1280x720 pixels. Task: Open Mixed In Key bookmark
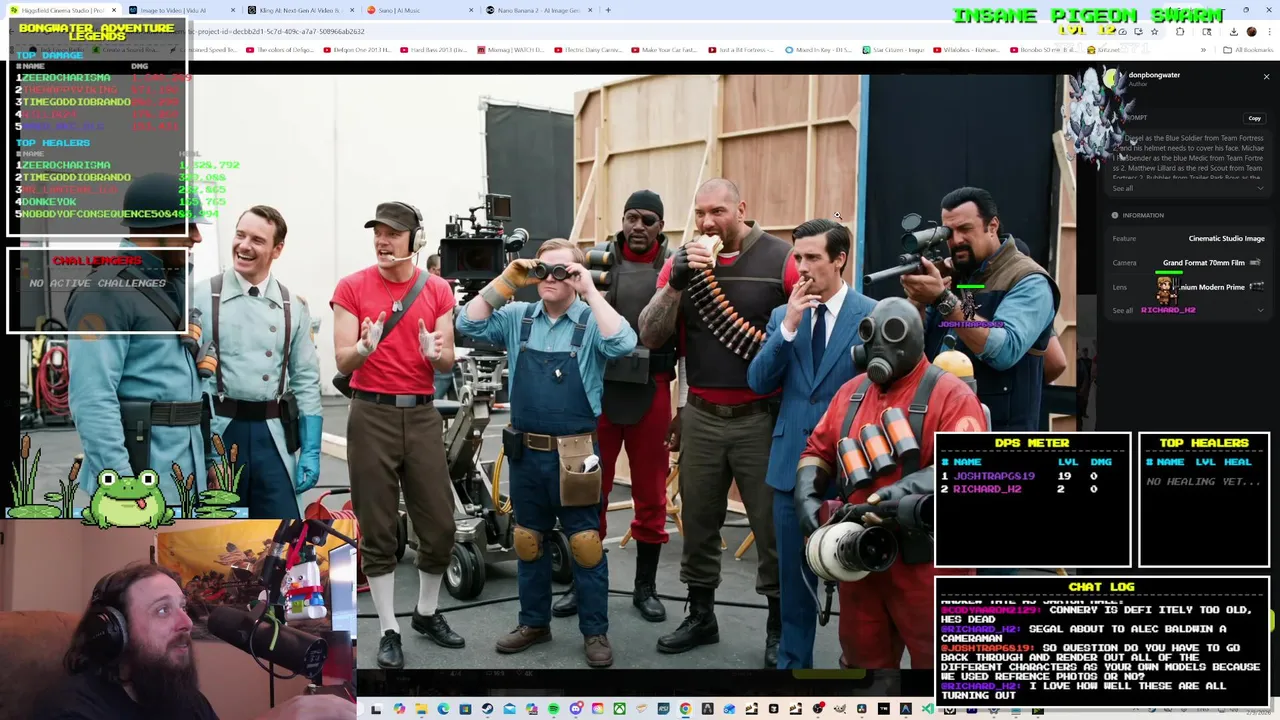(818, 50)
